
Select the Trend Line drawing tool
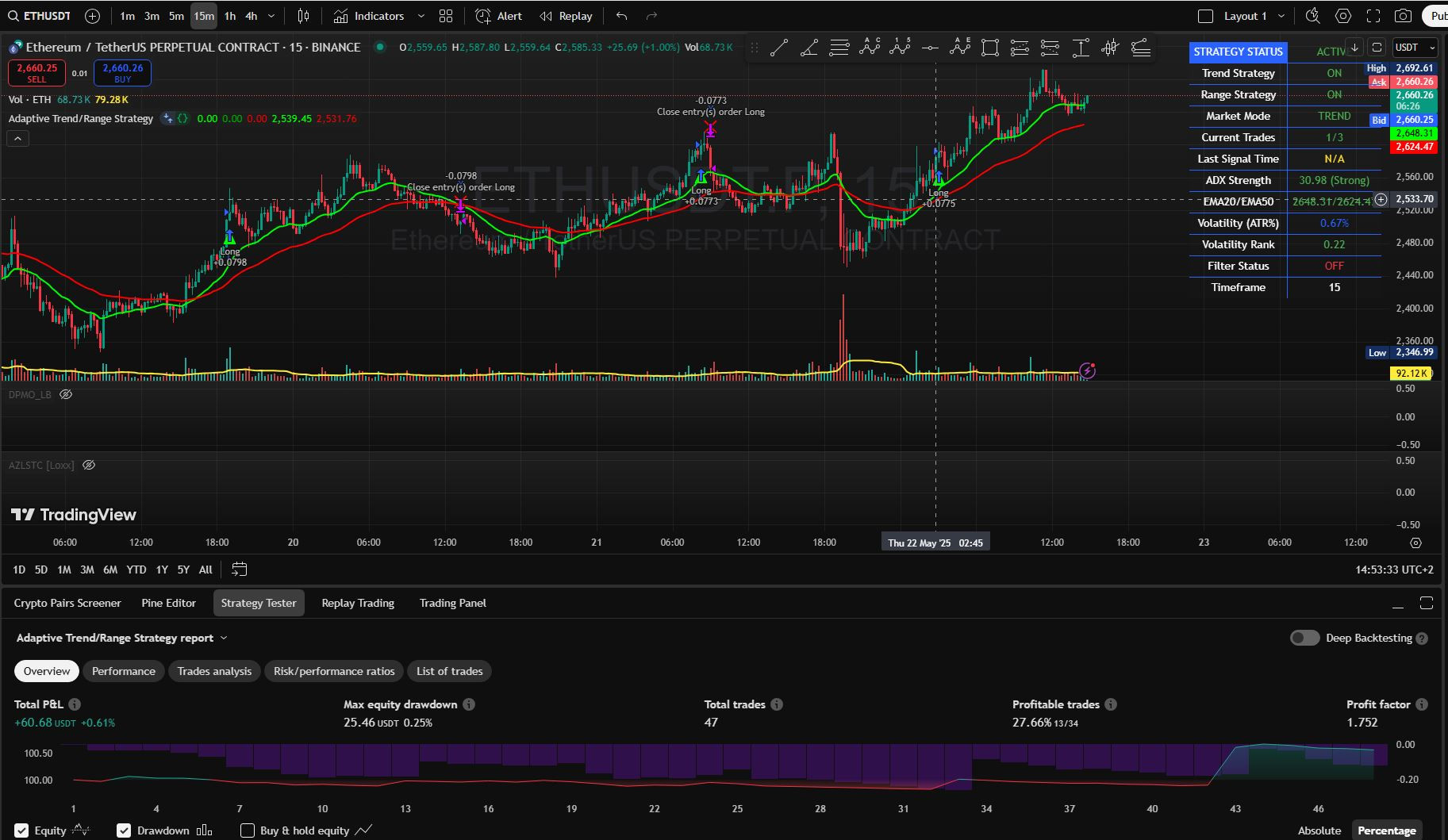point(778,48)
